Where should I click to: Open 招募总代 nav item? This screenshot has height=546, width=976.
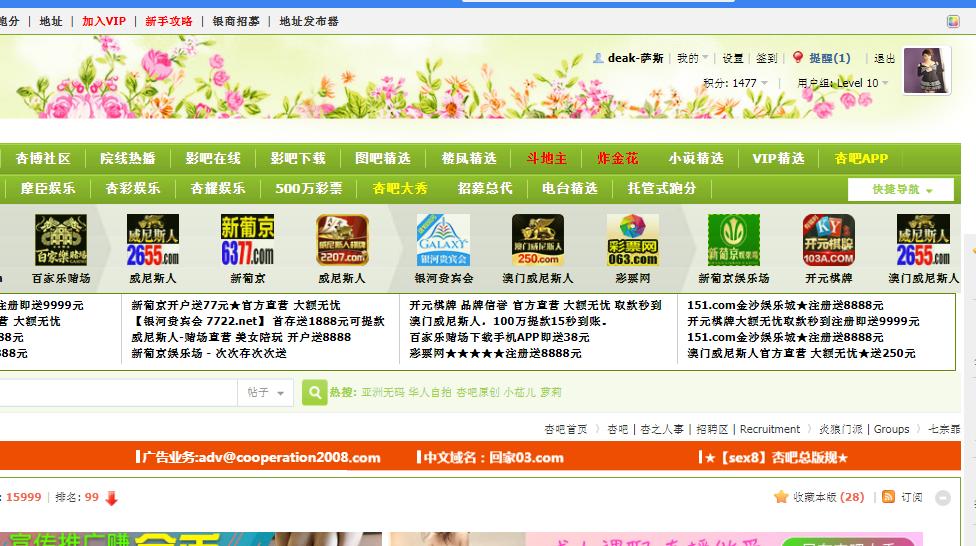tap(485, 188)
